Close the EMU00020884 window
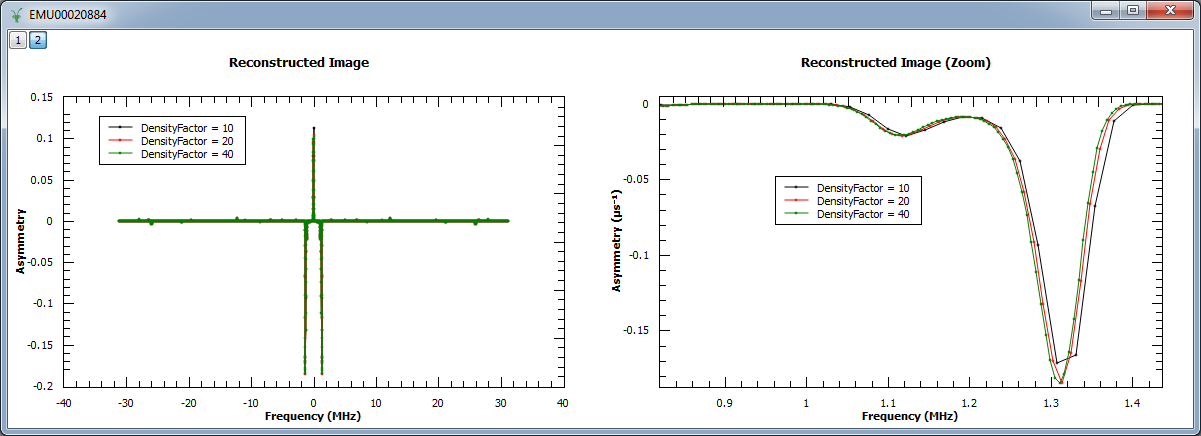Viewport: 1201px width, 436px height. pos(1169,10)
